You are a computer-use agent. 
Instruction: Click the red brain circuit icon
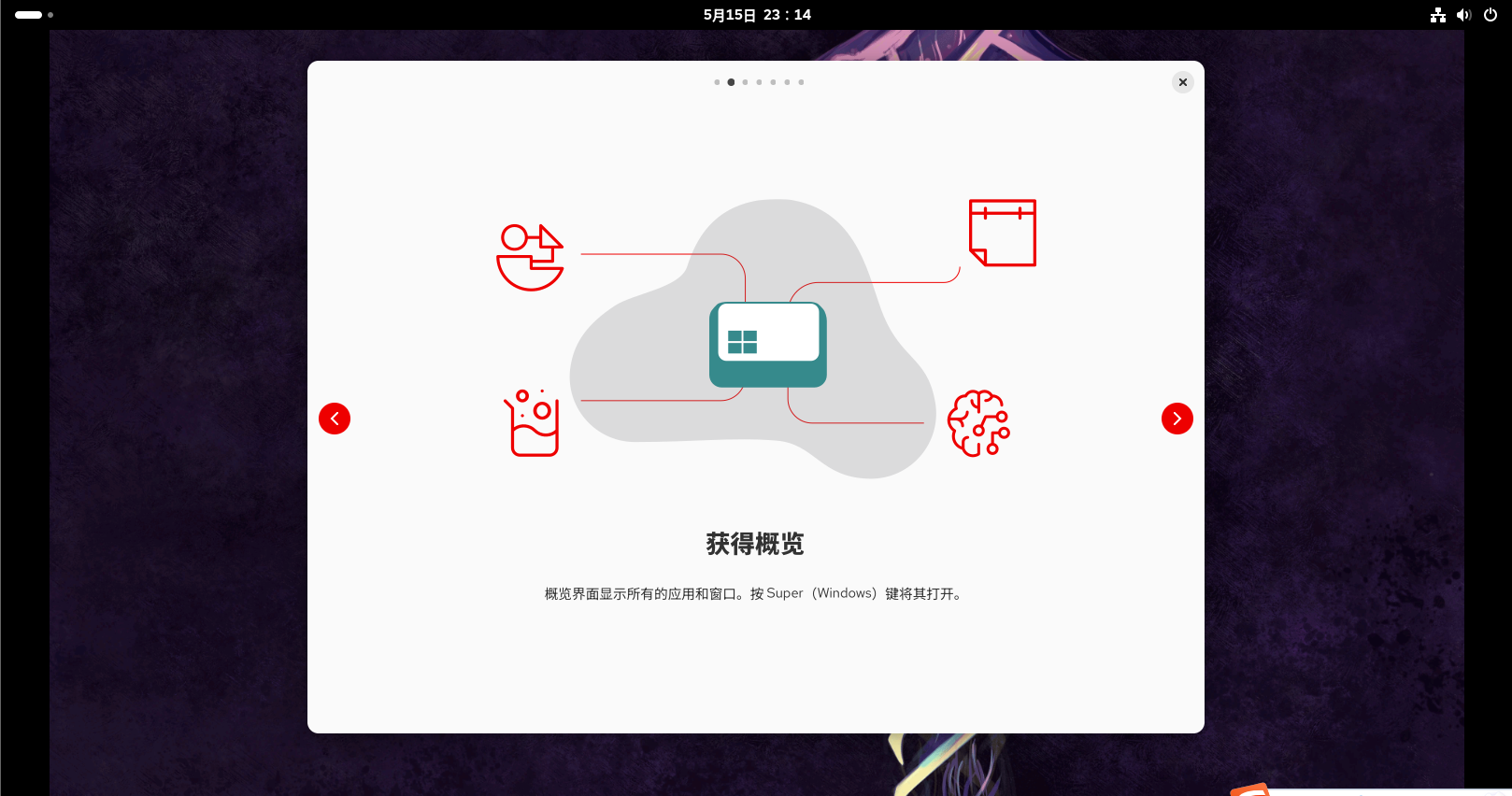point(978,423)
